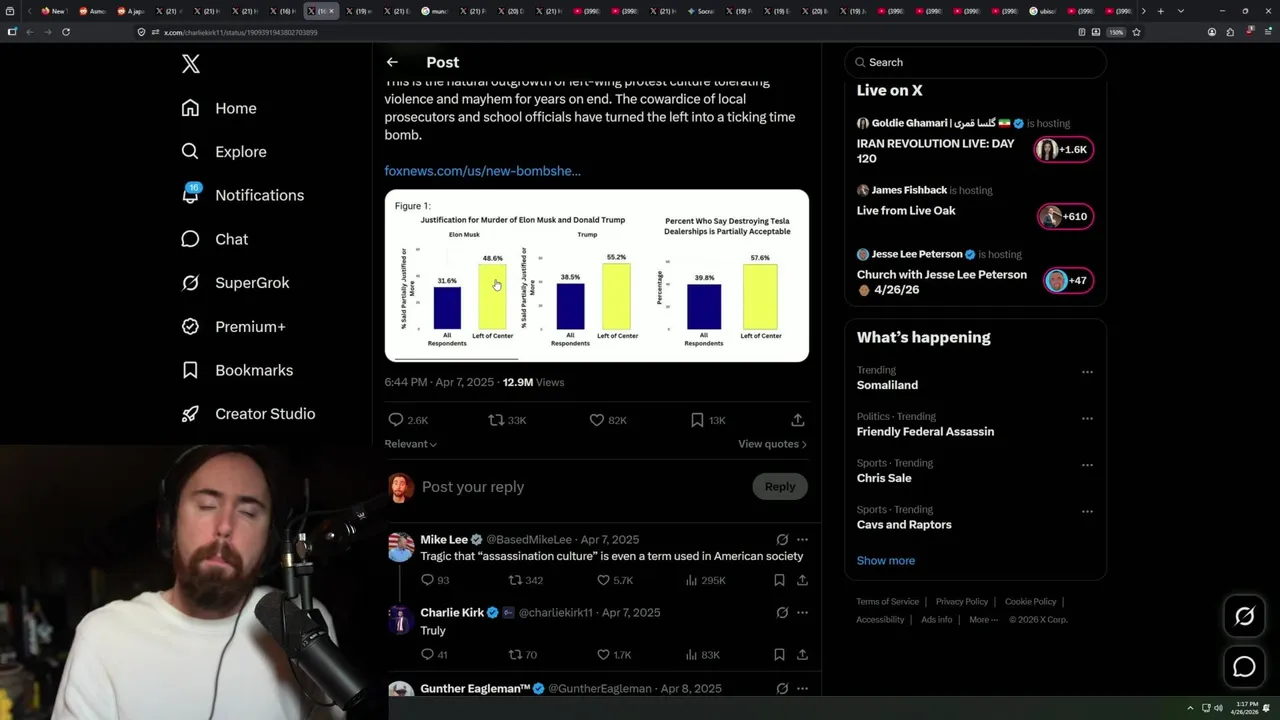Open the Notifications bell

[x=242, y=195]
